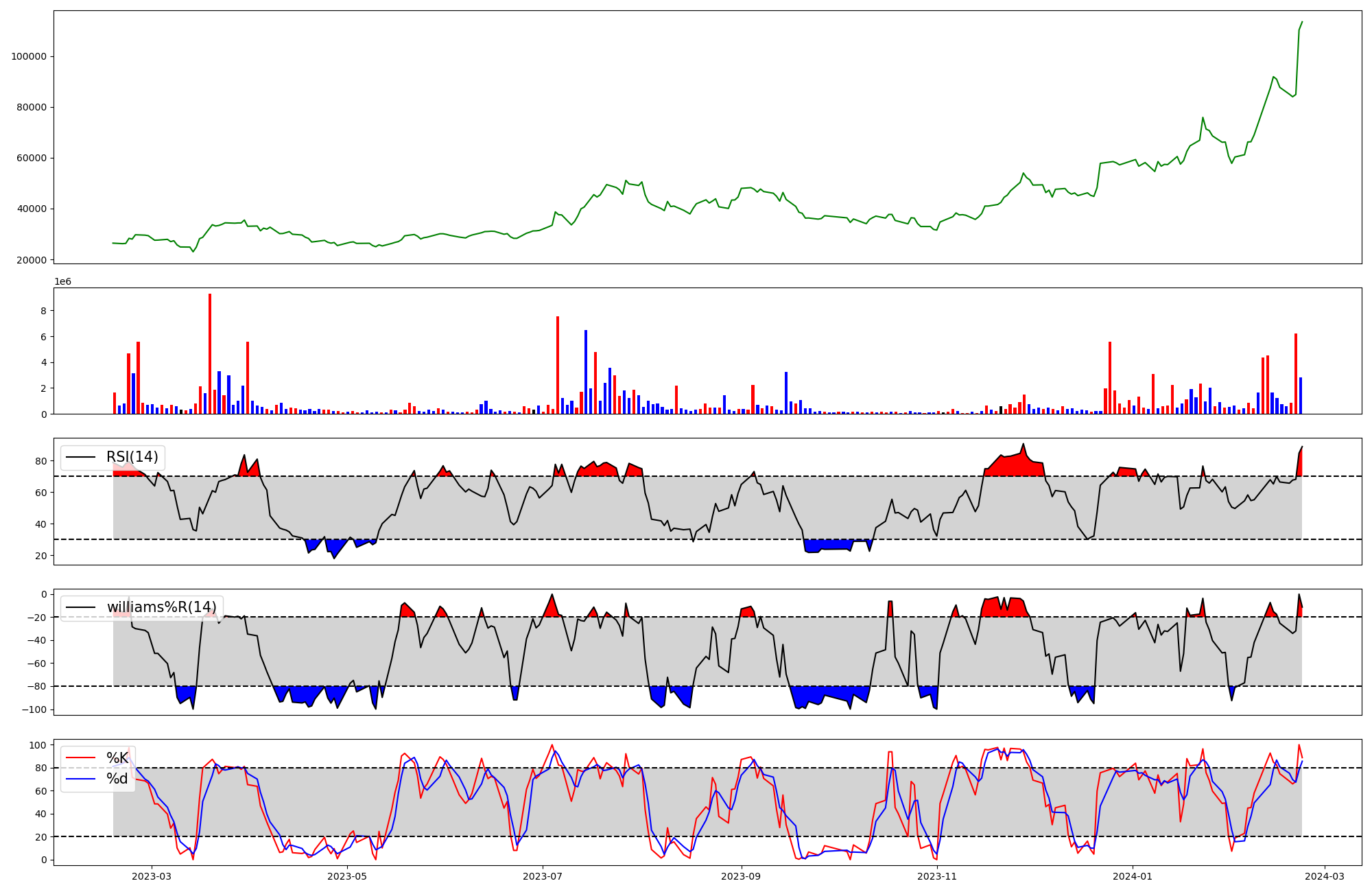
Task: Select the %K legend label
Action: tap(117, 758)
